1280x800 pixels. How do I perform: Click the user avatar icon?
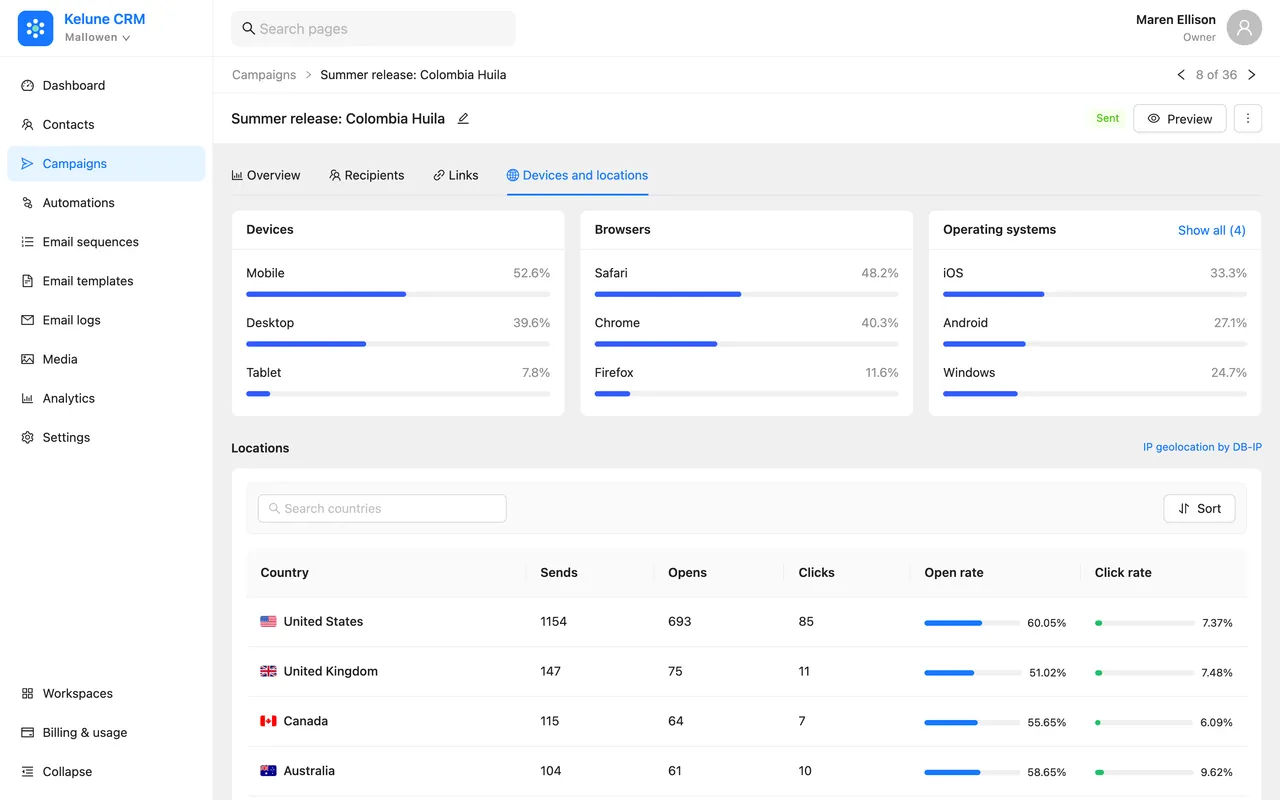(x=1244, y=29)
